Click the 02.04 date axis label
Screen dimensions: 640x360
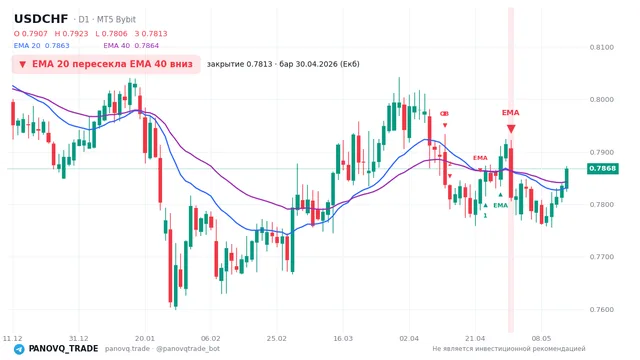409,338
